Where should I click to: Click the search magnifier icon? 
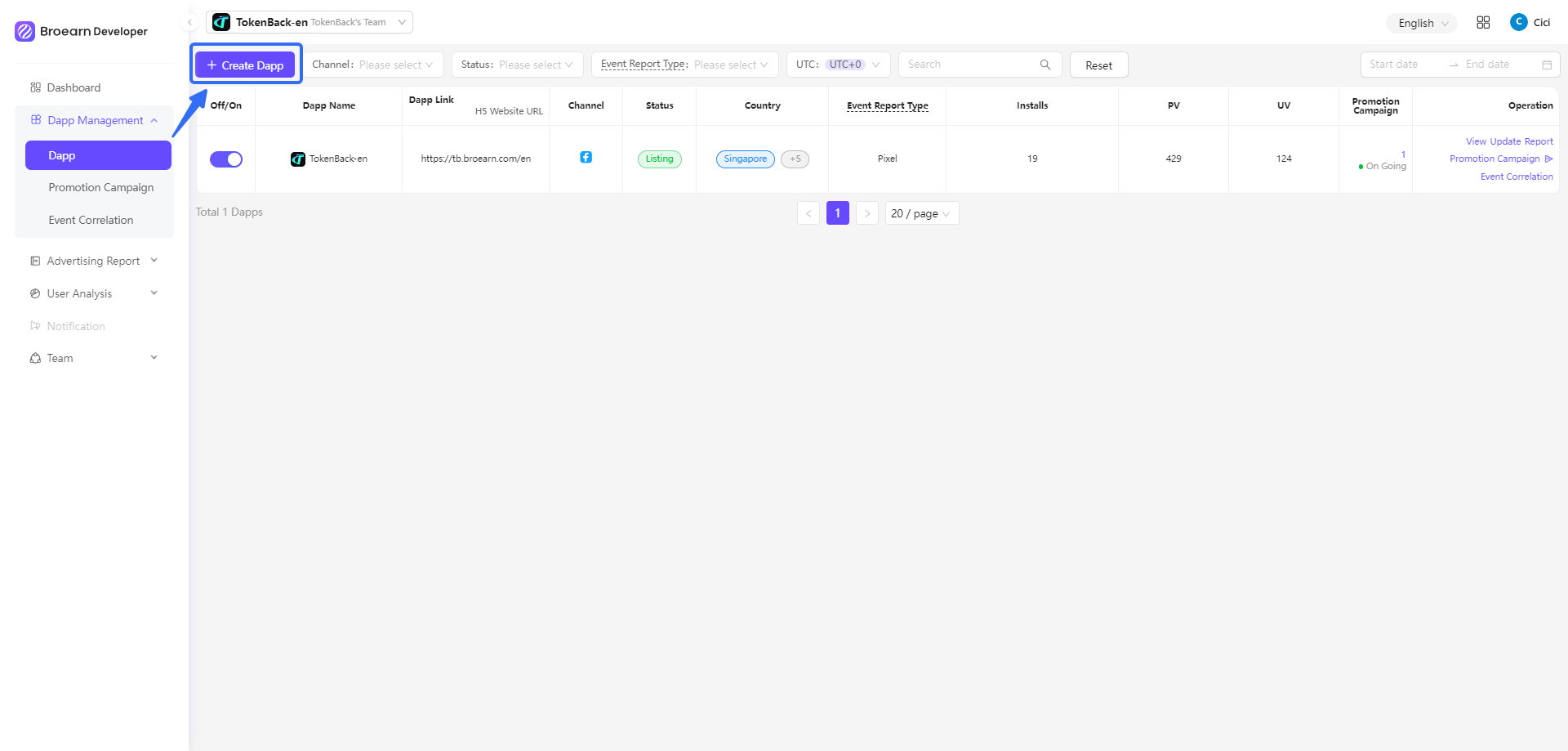click(x=1045, y=65)
